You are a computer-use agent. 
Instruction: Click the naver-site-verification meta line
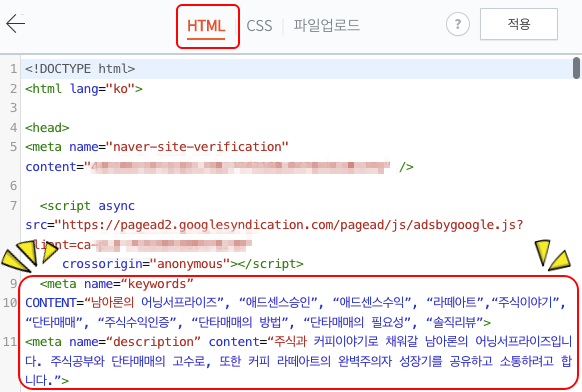[157, 147]
